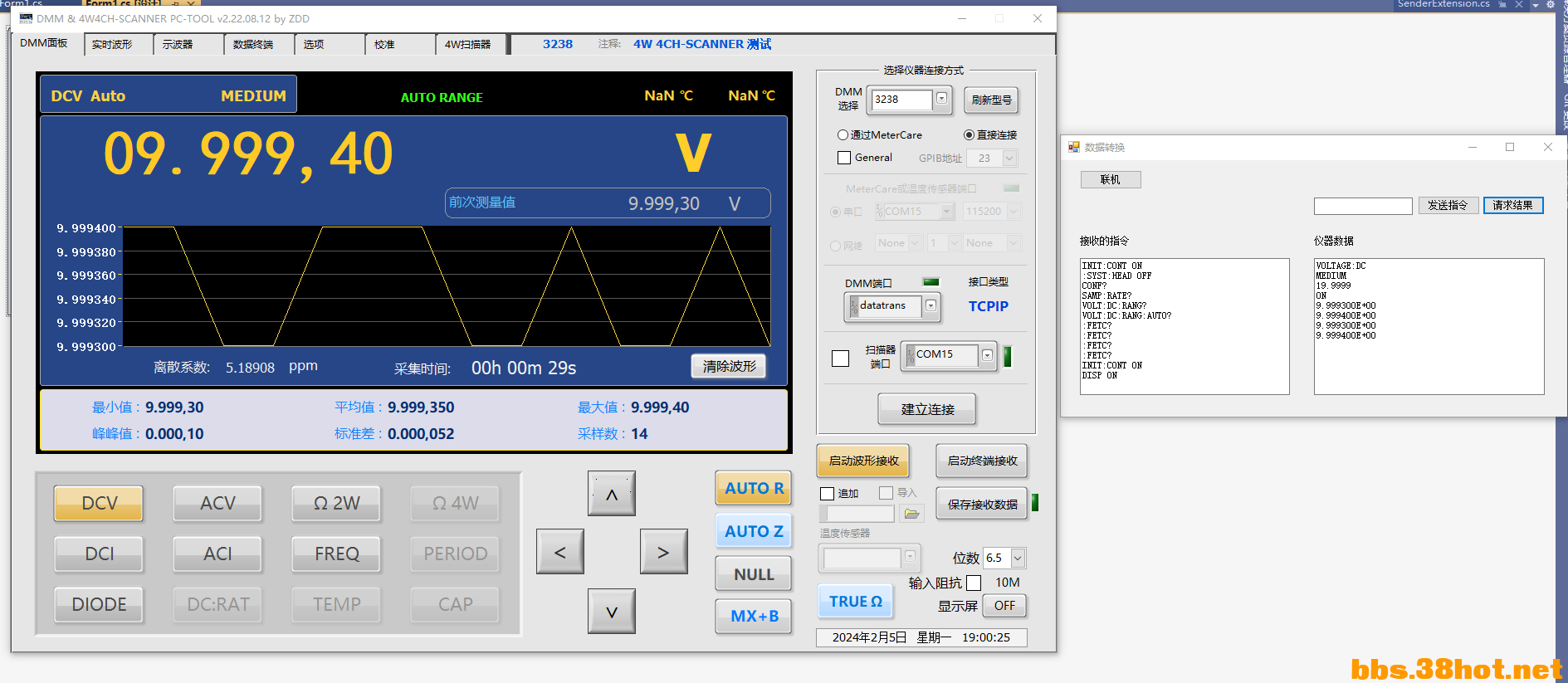Click green indicator beside 保存接收数据
The image size is (1568, 683).
(x=1035, y=503)
